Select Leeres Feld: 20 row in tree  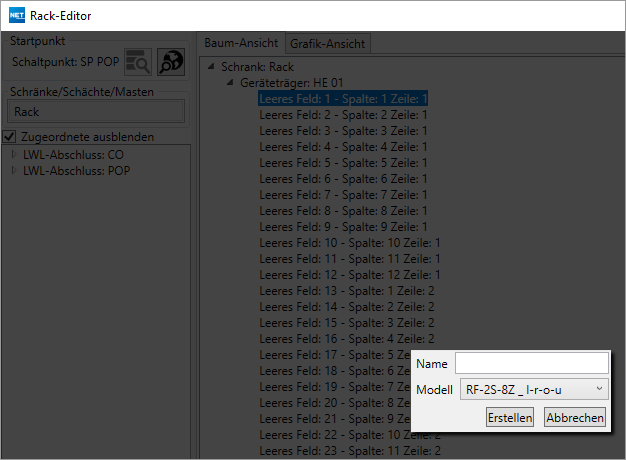pos(335,402)
